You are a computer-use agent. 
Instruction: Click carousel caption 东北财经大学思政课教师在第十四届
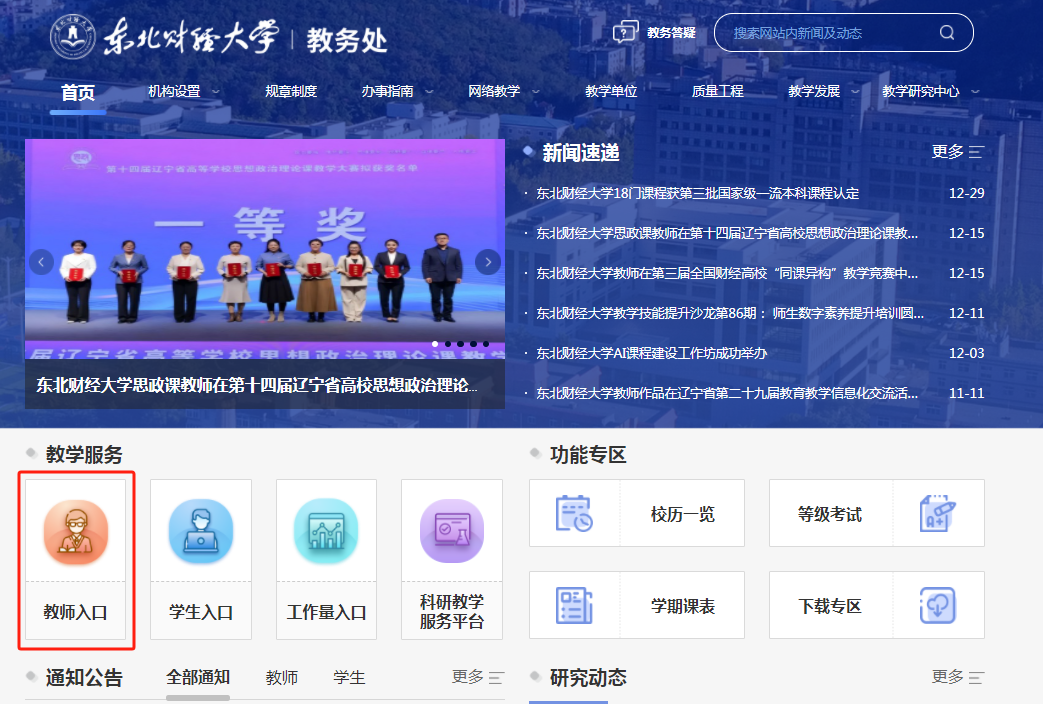257,385
